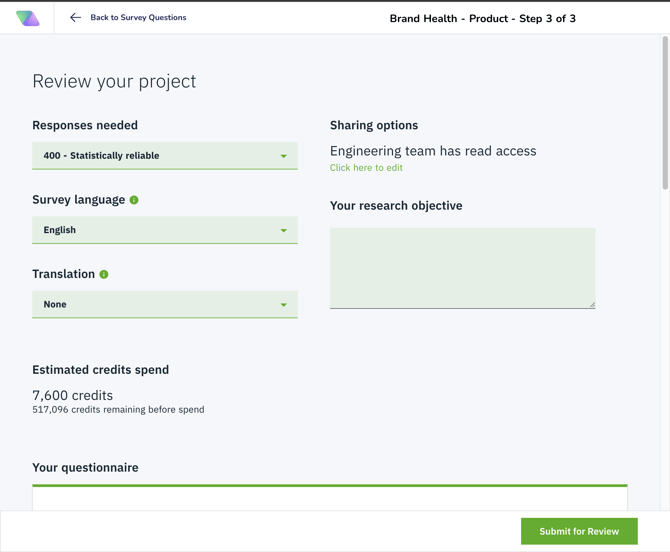Click the caret arrow on the 400 responses selector
The image size is (670, 552).
[x=283, y=156]
